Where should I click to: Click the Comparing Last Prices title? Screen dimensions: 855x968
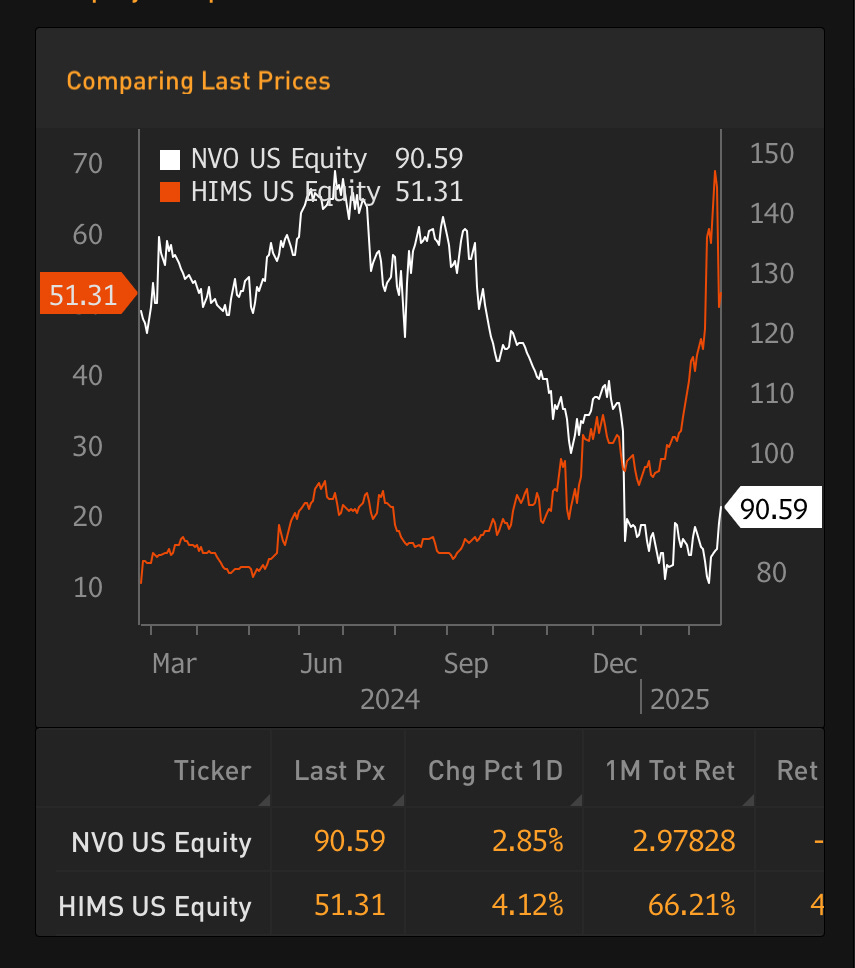pos(198,81)
